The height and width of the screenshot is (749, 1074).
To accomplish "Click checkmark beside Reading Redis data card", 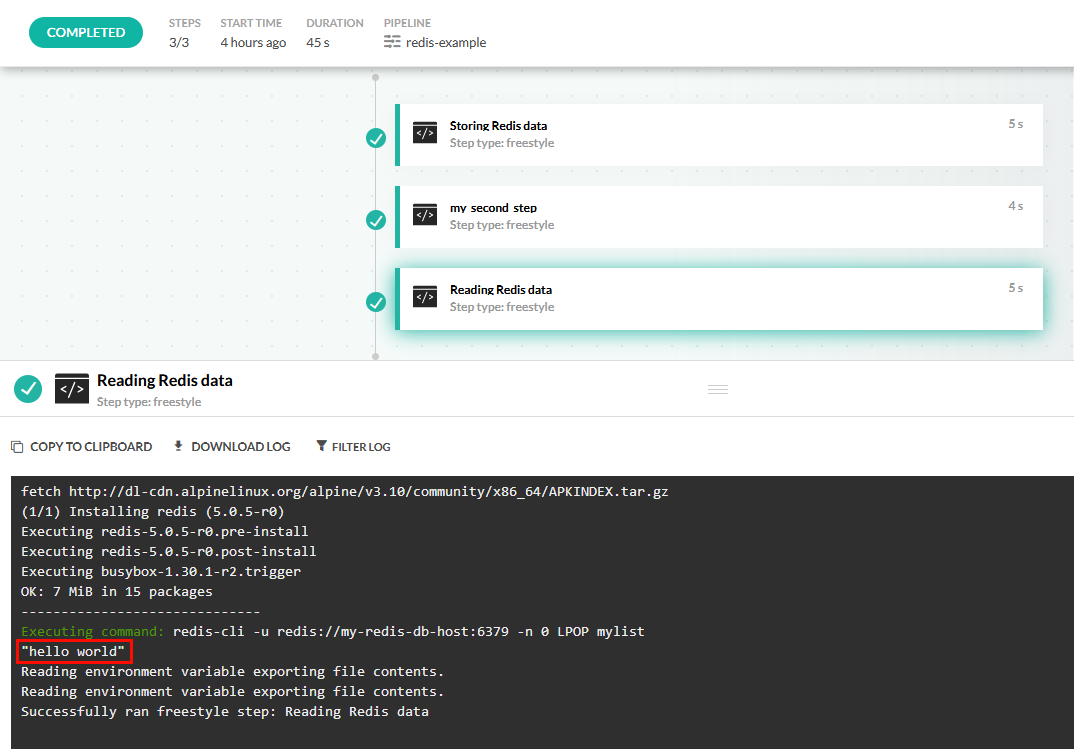I will (x=376, y=302).
